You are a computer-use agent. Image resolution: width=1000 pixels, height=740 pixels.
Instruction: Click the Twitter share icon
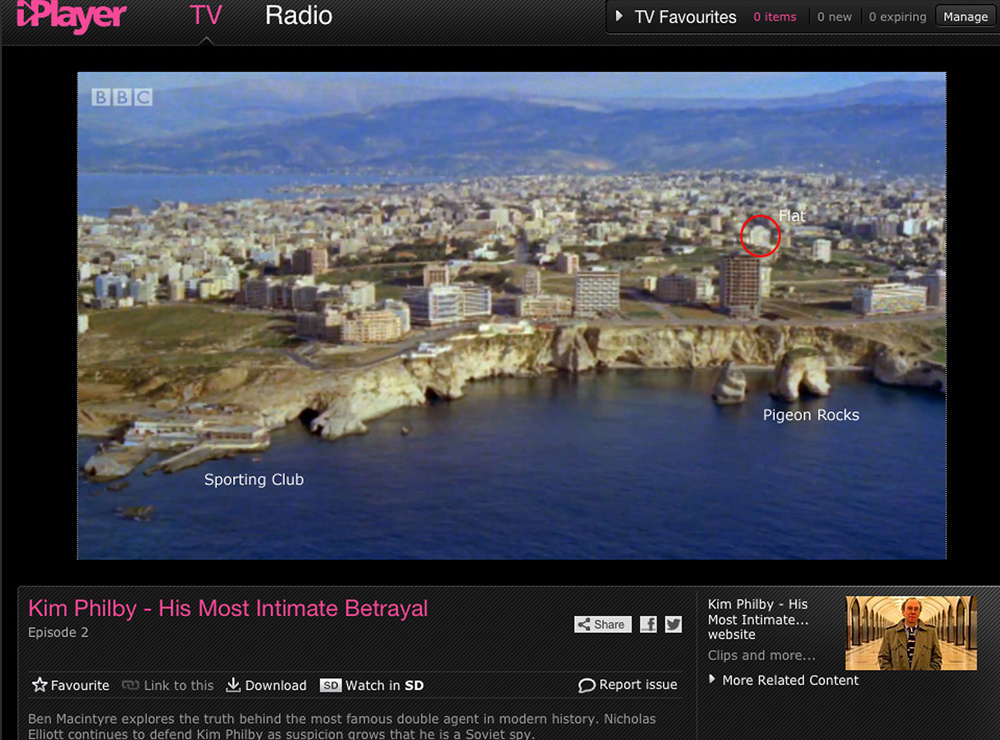point(673,624)
